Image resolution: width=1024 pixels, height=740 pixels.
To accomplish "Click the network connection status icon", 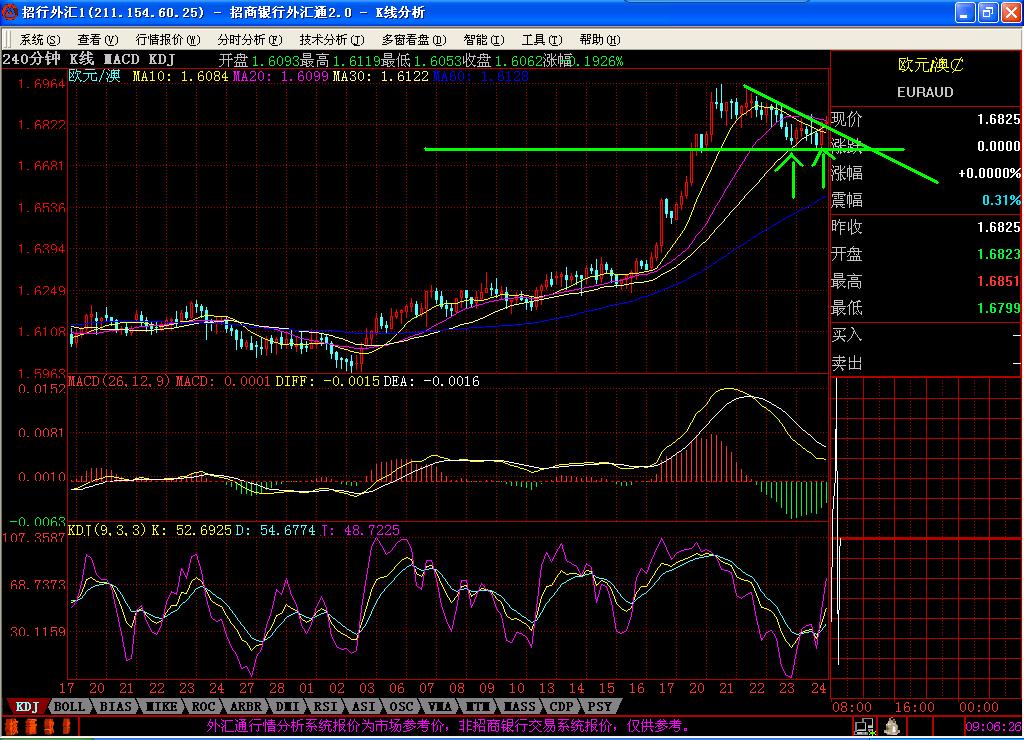I will coord(863,726).
